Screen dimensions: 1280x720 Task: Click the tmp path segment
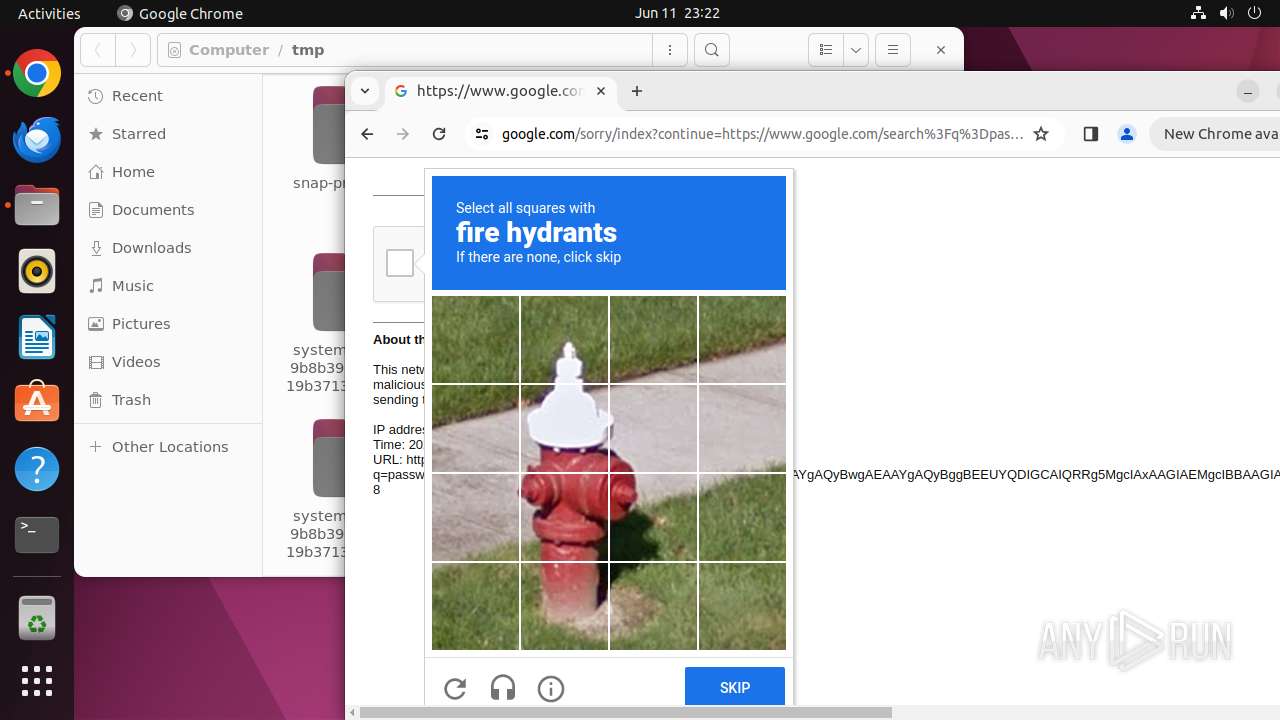(308, 50)
